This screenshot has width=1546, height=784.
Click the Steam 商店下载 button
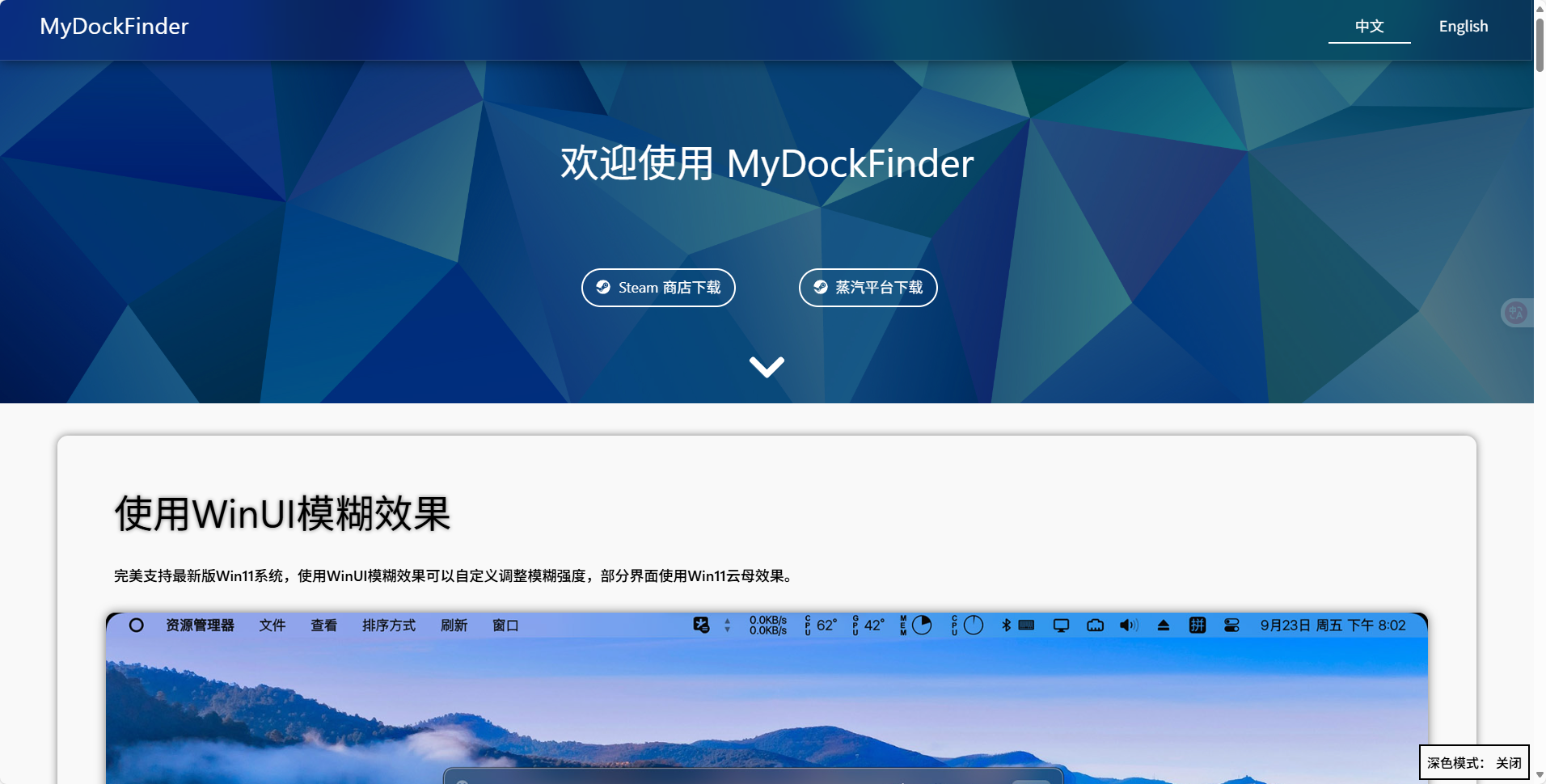[658, 288]
